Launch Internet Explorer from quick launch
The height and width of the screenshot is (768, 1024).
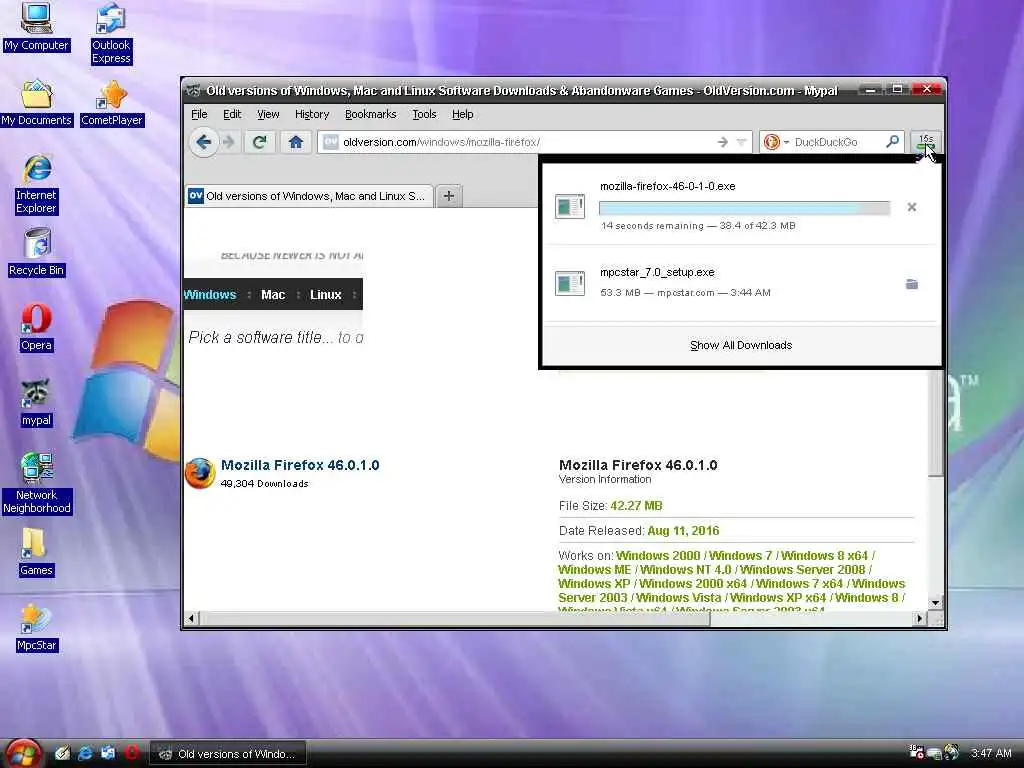(85, 753)
